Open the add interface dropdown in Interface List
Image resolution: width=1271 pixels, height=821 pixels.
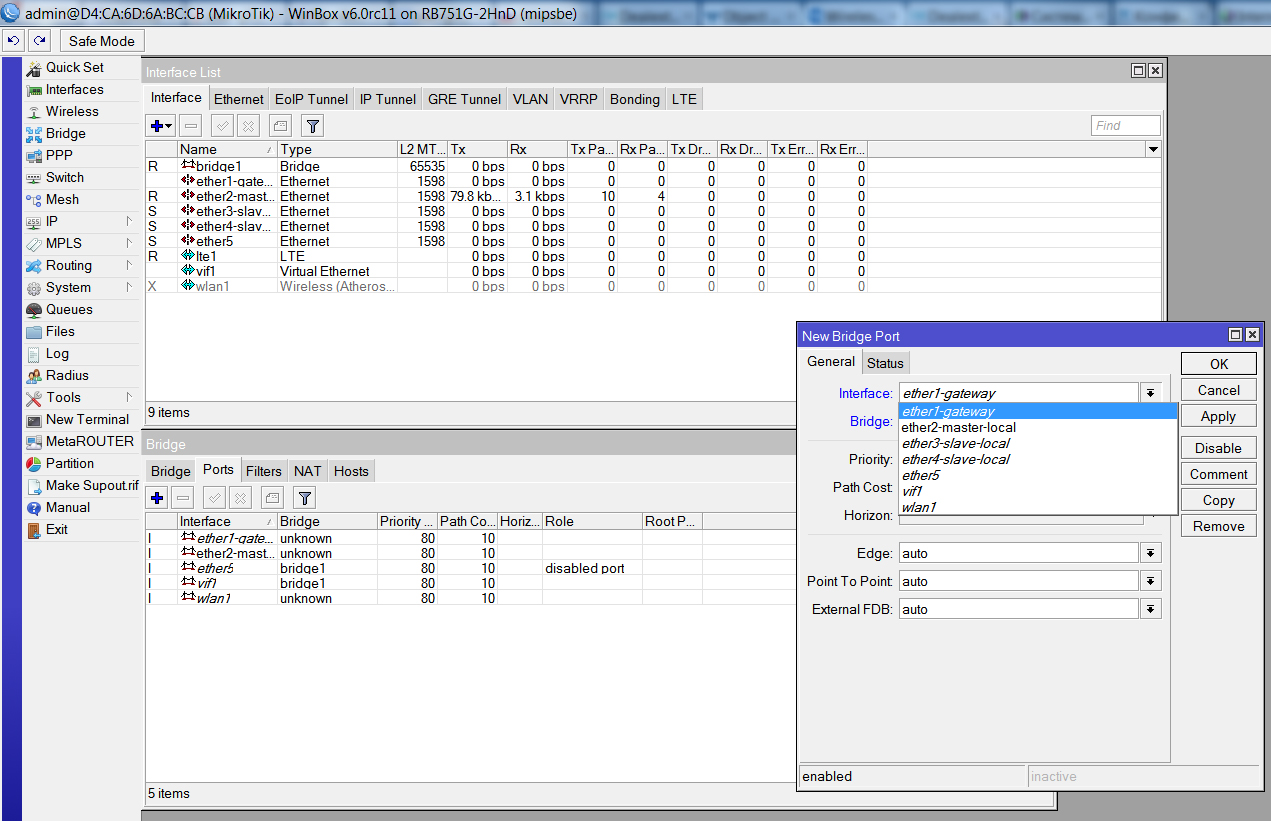[x=161, y=126]
